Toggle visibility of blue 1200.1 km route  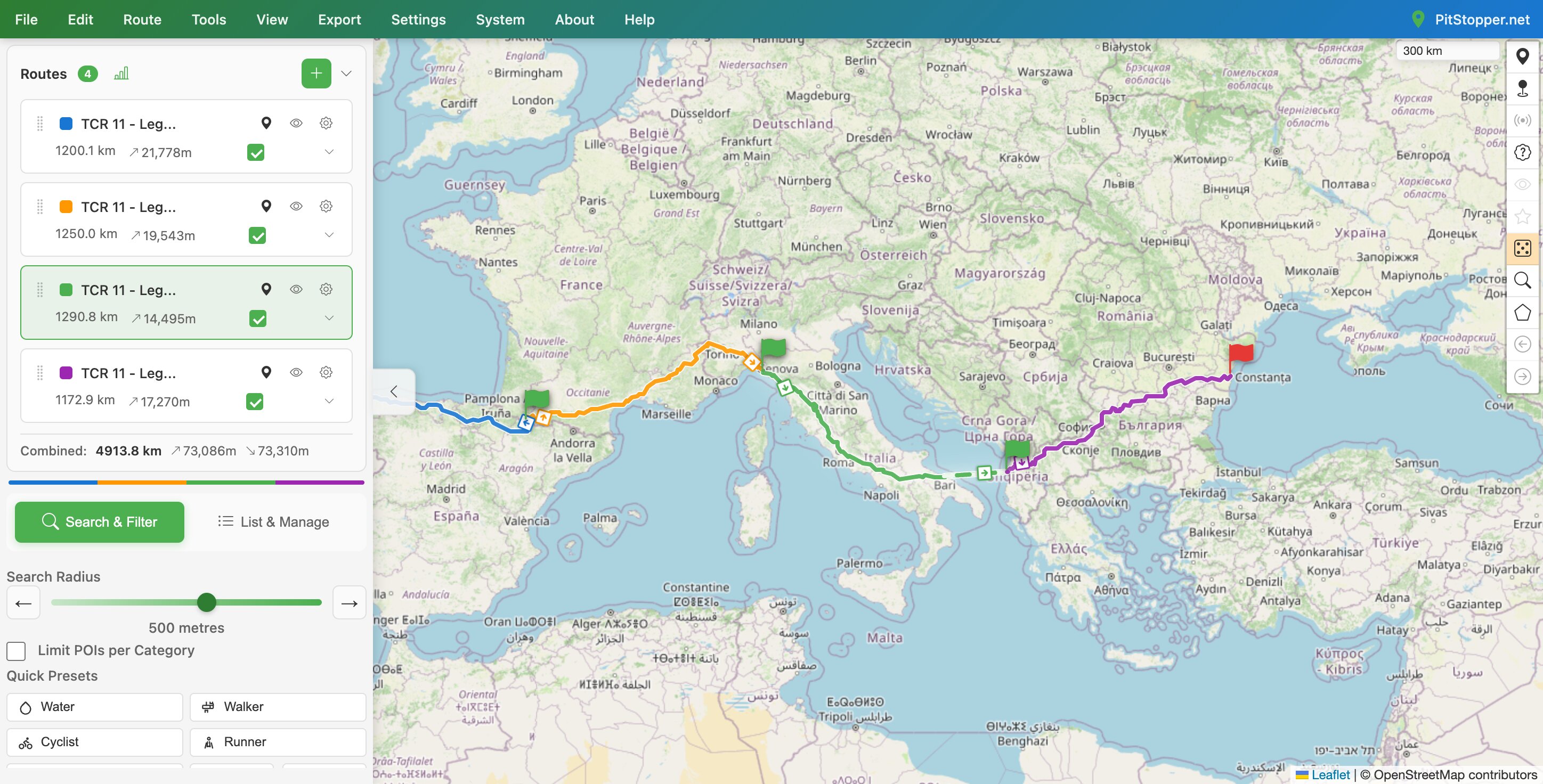pyautogui.click(x=296, y=124)
